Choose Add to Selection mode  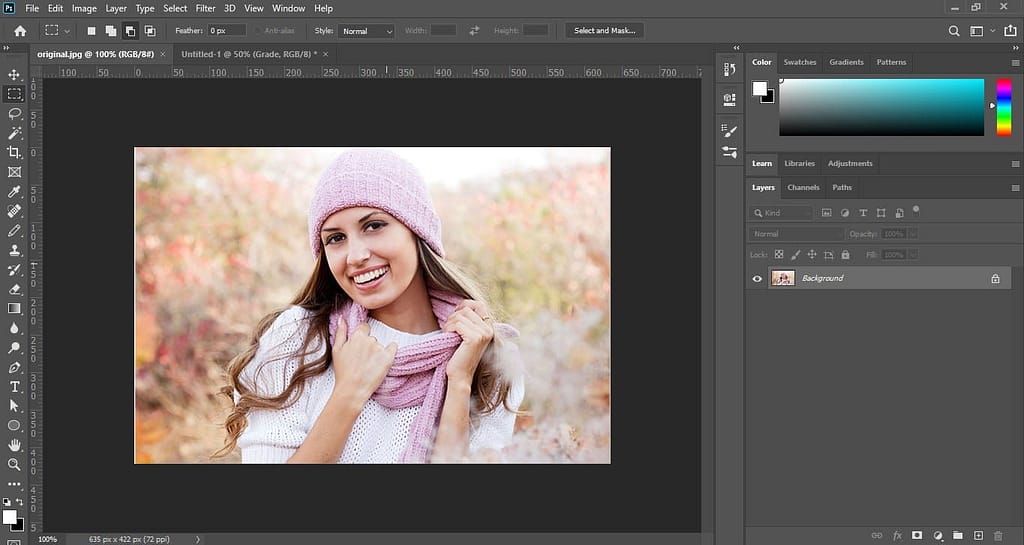[111, 31]
